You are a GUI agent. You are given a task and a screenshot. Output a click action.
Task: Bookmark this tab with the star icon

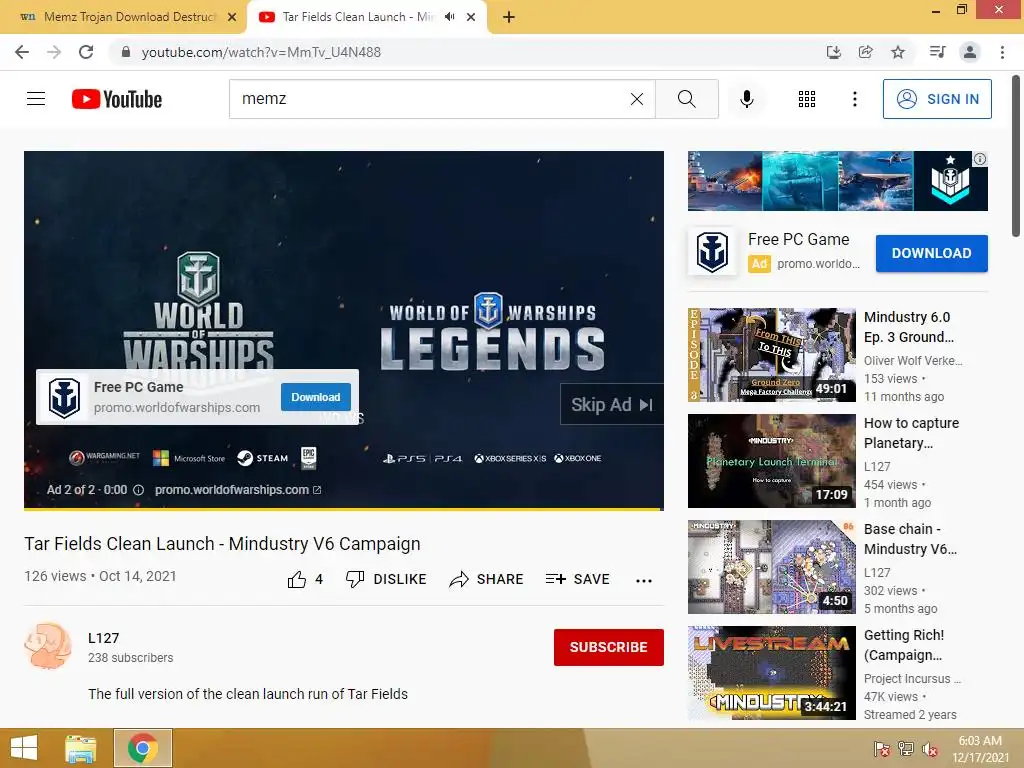tap(898, 52)
